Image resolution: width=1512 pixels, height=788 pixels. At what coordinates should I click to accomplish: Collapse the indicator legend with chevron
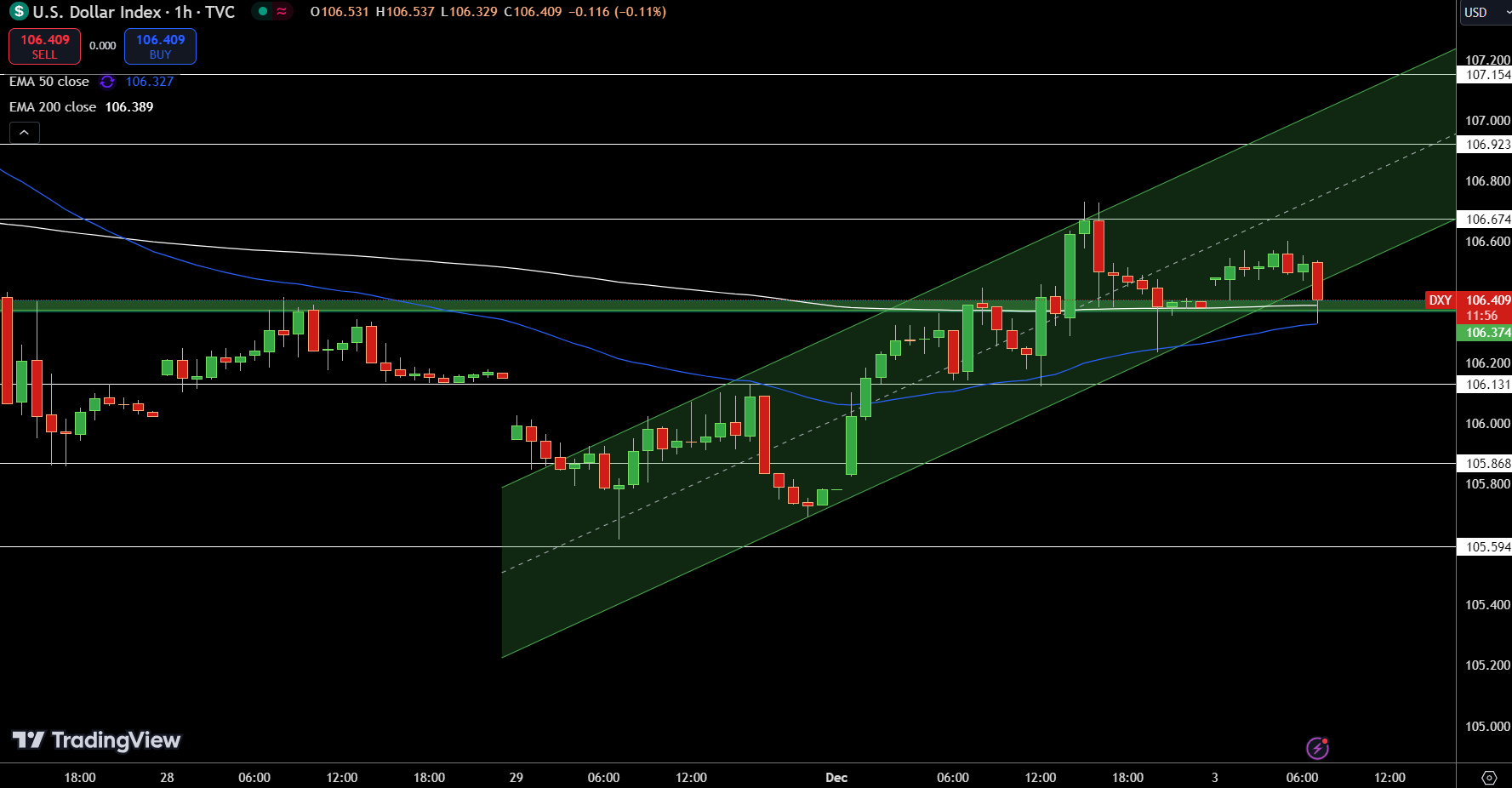pos(25,132)
